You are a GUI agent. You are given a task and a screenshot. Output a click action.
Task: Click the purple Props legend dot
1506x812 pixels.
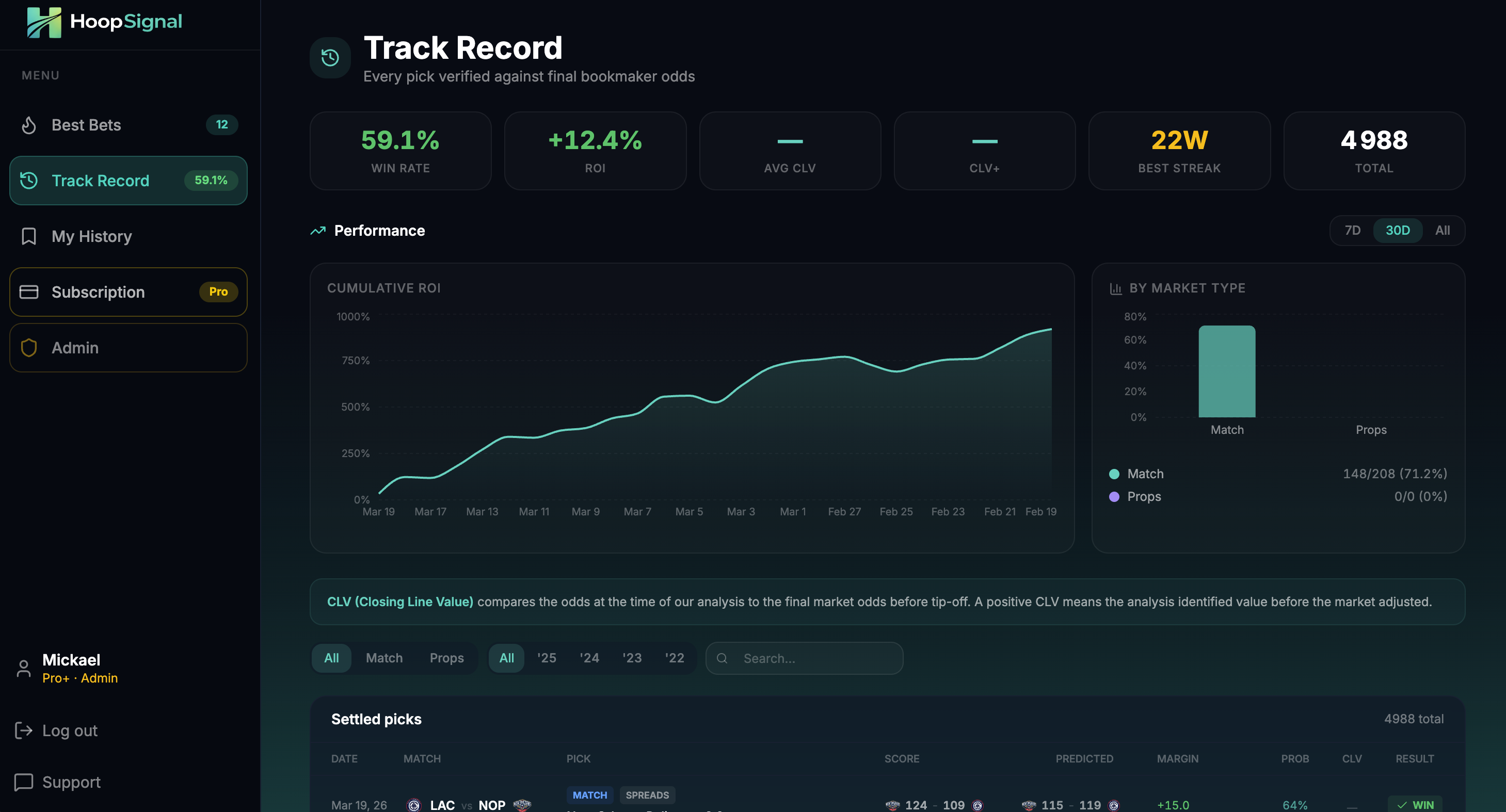coord(1114,497)
